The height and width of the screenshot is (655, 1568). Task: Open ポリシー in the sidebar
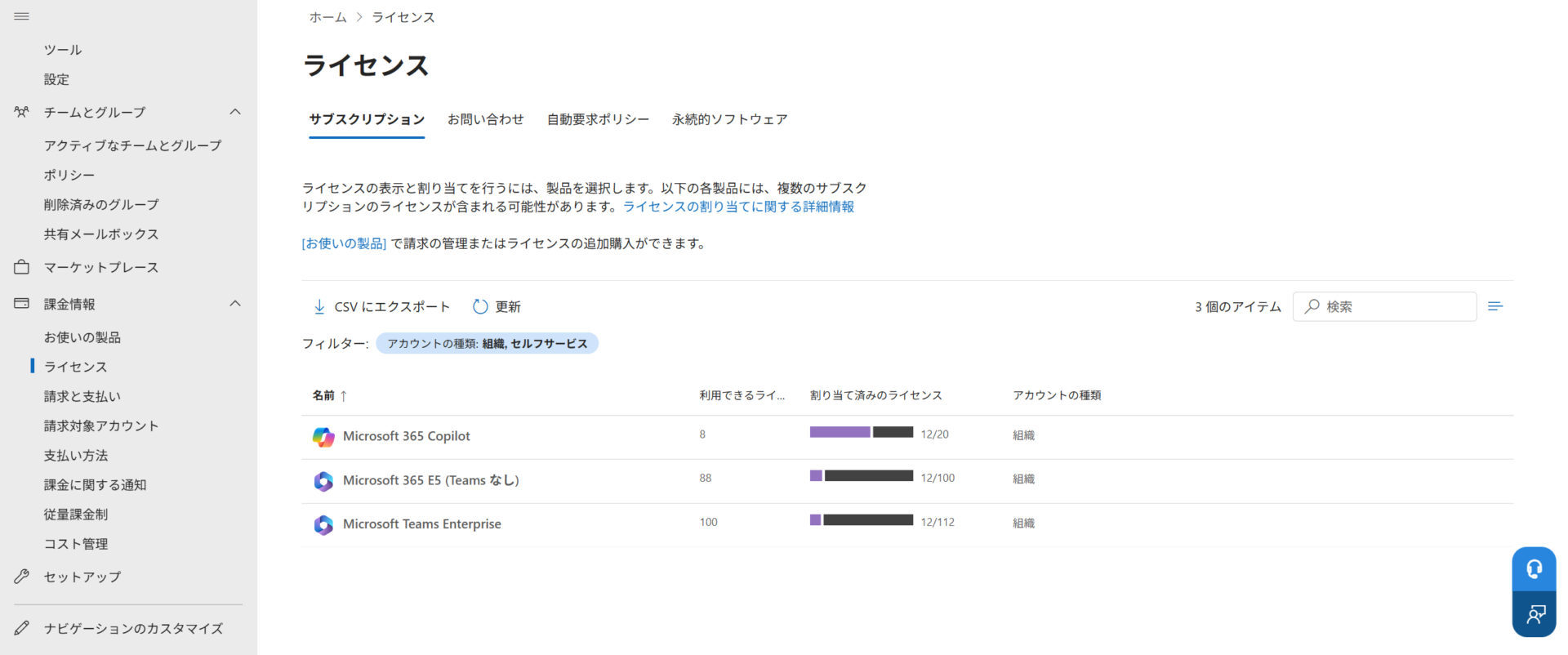click(x=69, y=175)
